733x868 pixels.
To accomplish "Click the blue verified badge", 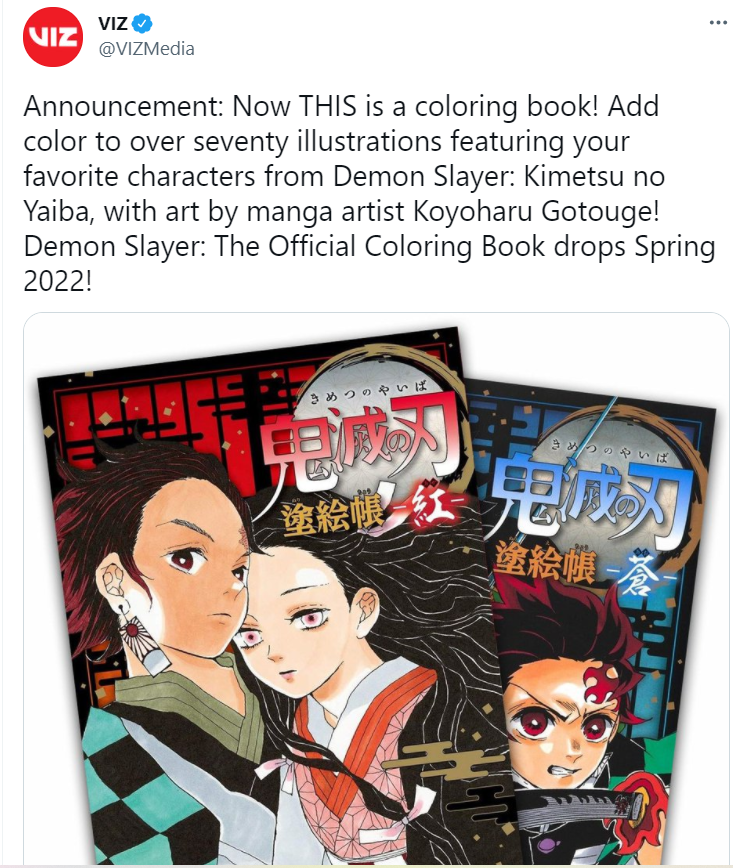I will [x=142, y=24].
